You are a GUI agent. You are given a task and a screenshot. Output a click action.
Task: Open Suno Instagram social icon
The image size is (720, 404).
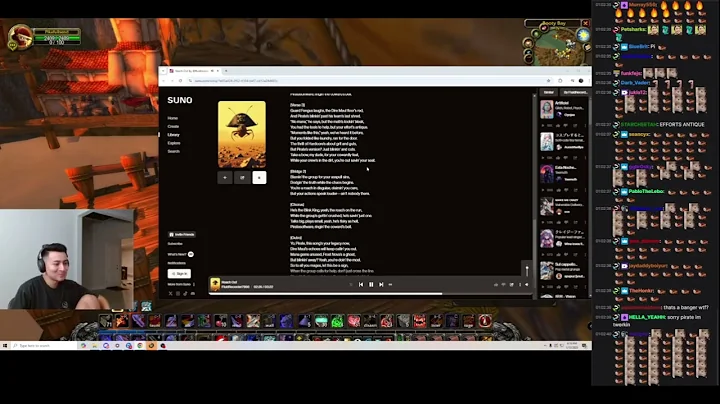178,293
